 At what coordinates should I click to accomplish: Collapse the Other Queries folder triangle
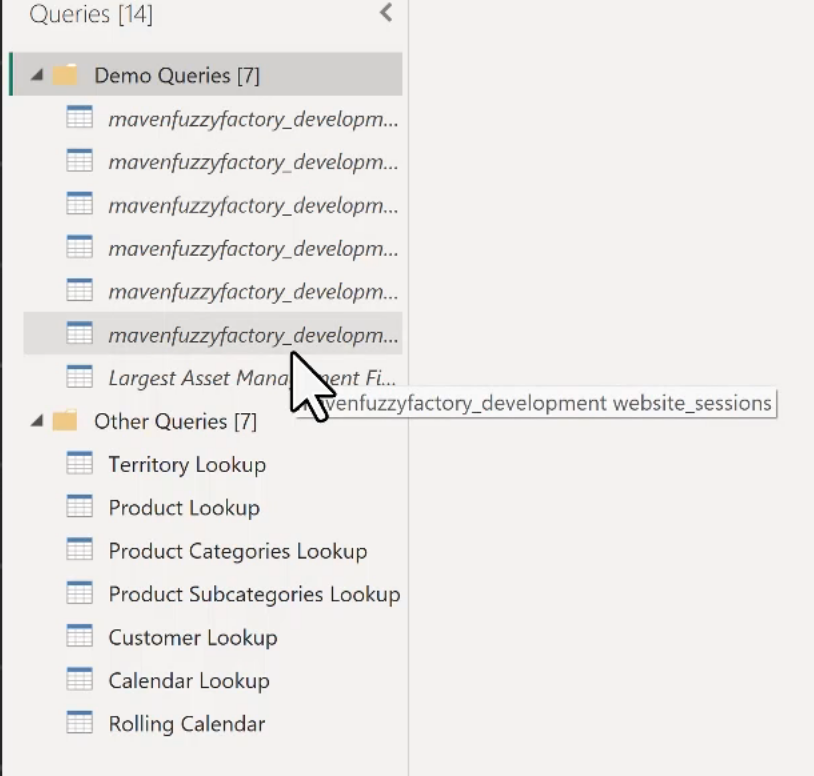(37, 422)
